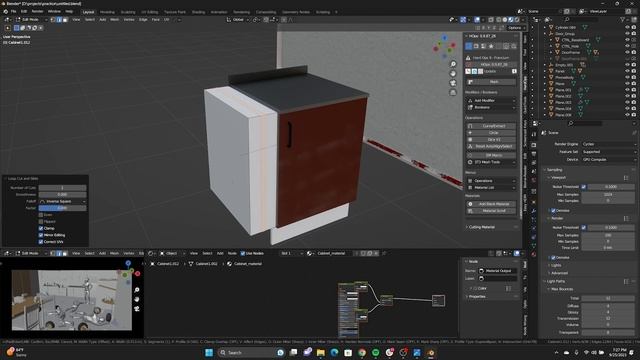
Task: Select edge selection mode in 3D viewport
Action: pos(59,20)
